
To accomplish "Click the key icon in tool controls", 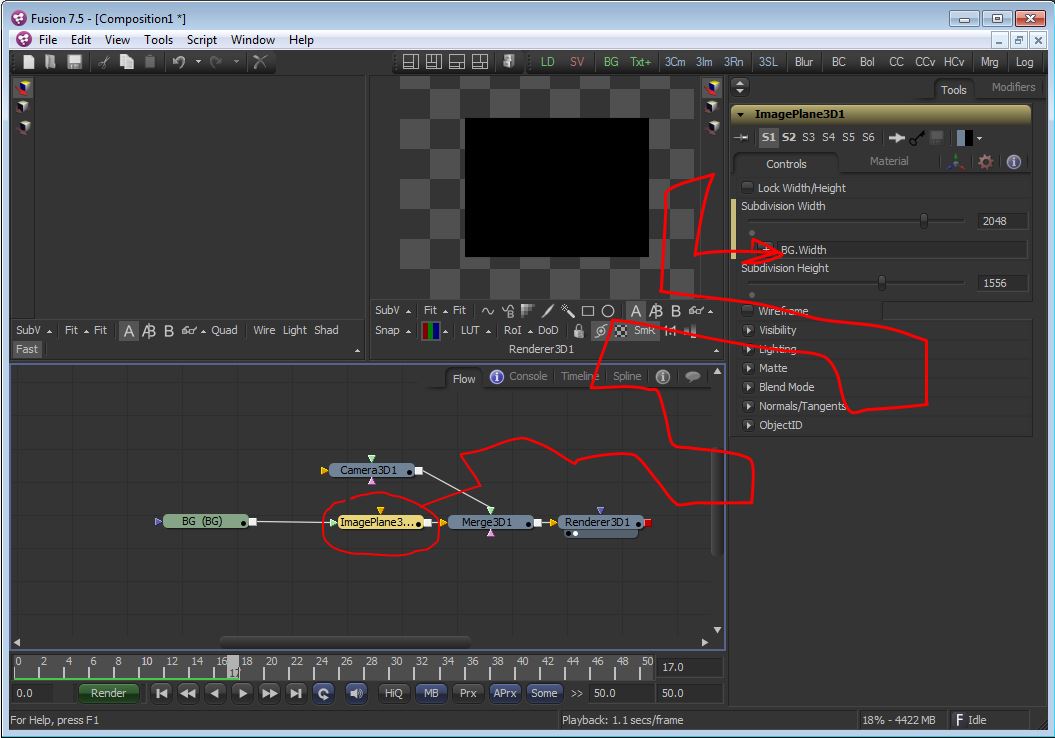I will click(x=916, y=138).
